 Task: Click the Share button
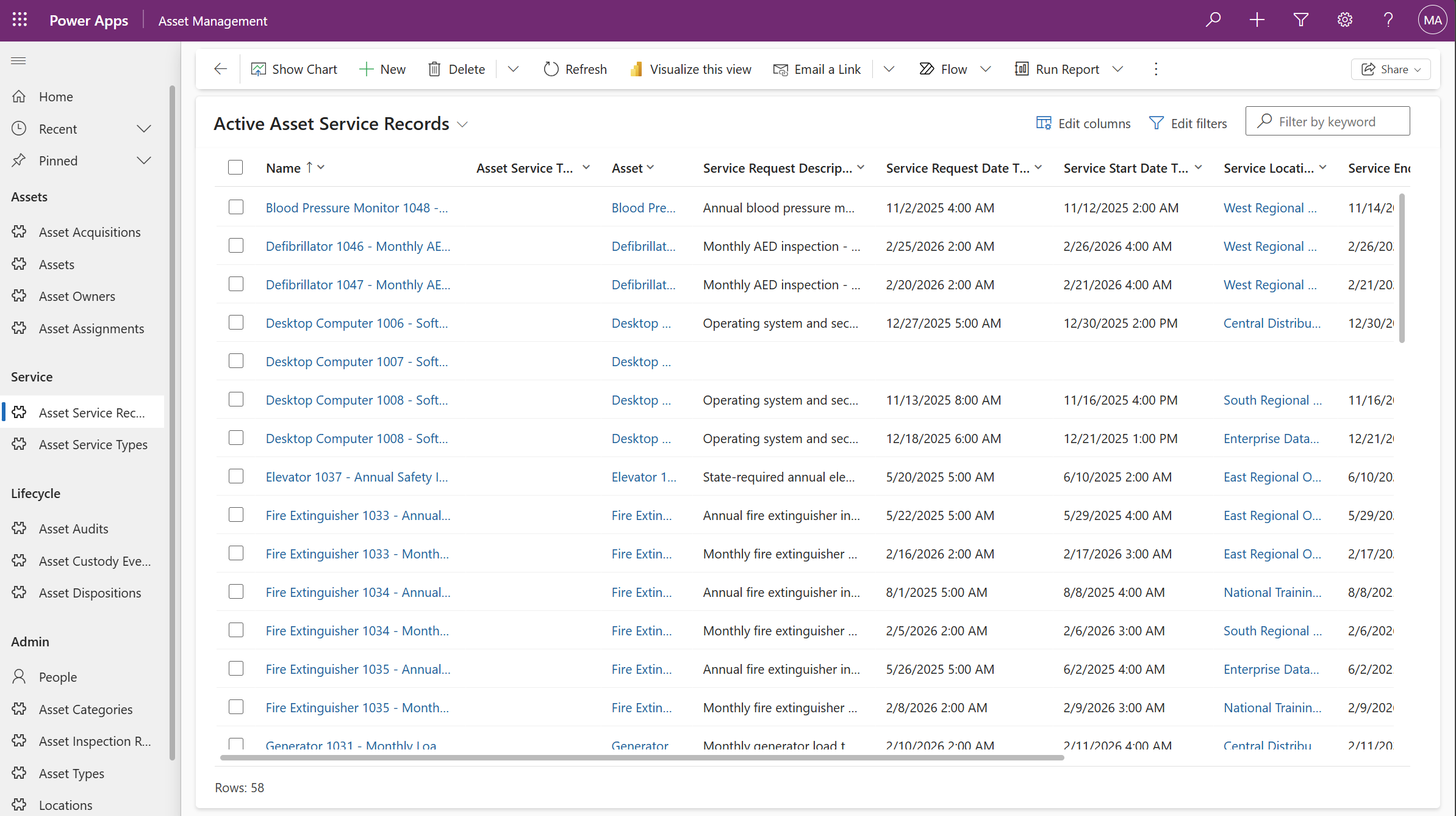pos(1391,69)
